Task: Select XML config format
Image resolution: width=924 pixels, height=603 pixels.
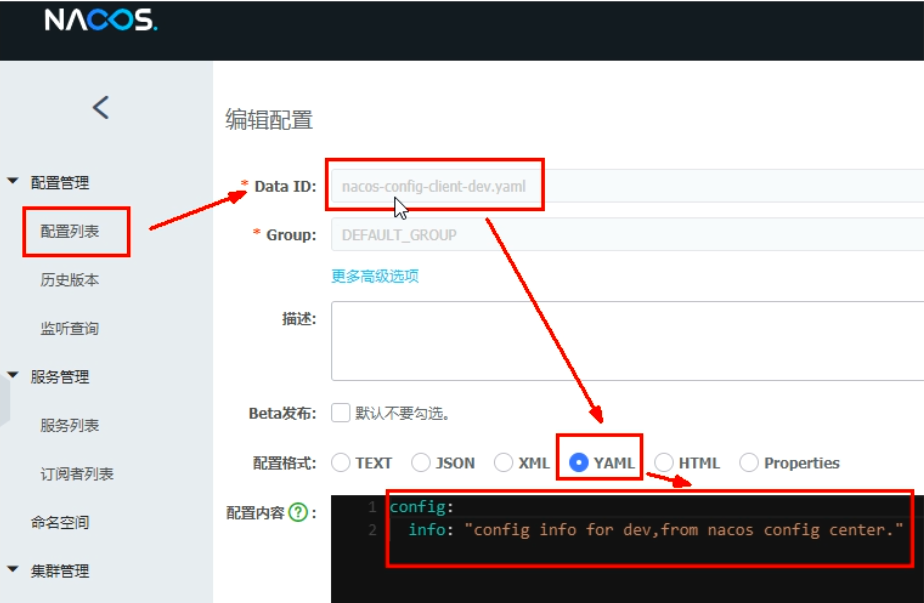Action: coord(503,463)
